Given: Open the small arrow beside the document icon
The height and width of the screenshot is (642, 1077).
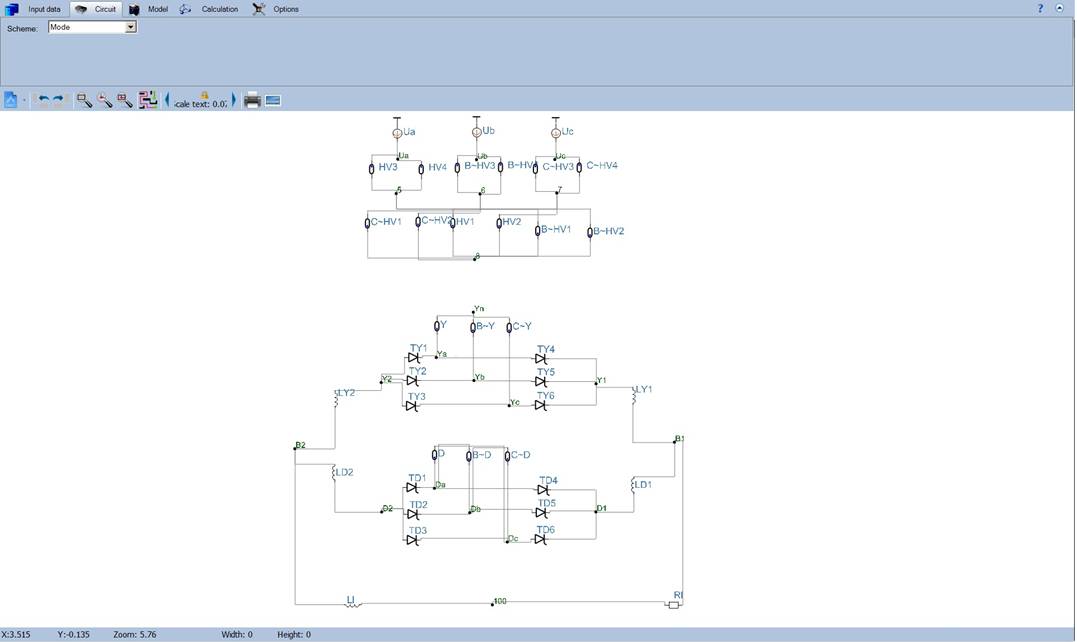Looking at the screenshot, I should coord(24,100).
